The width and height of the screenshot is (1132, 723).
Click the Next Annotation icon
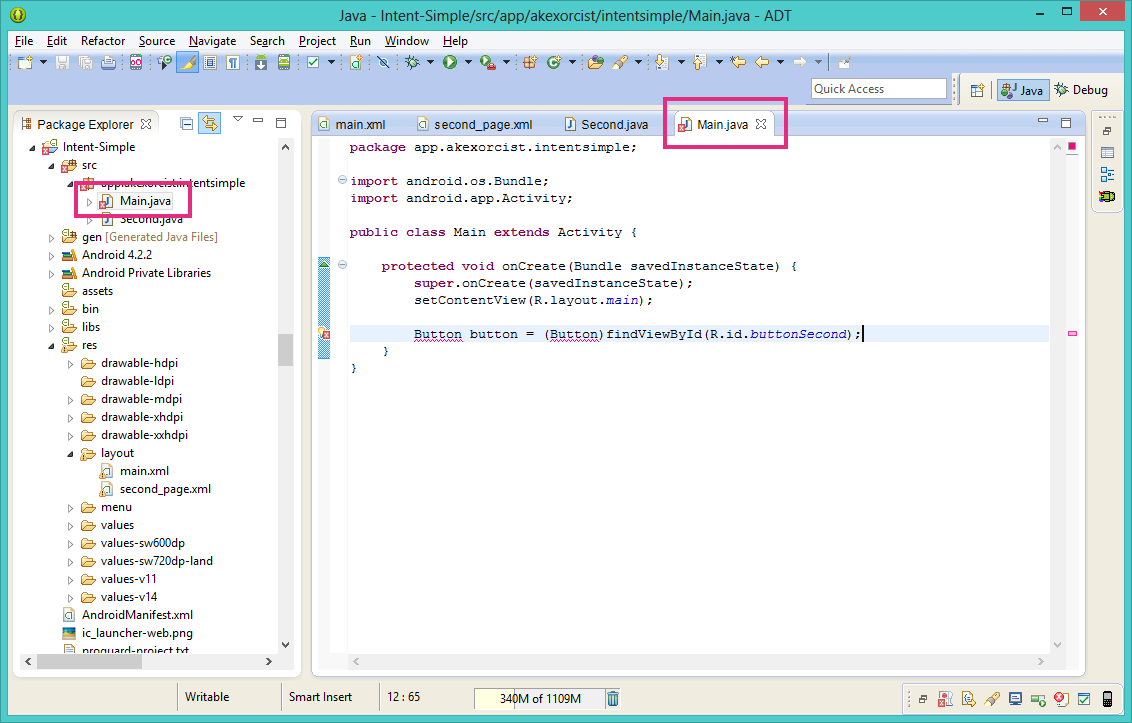[661, 63]
